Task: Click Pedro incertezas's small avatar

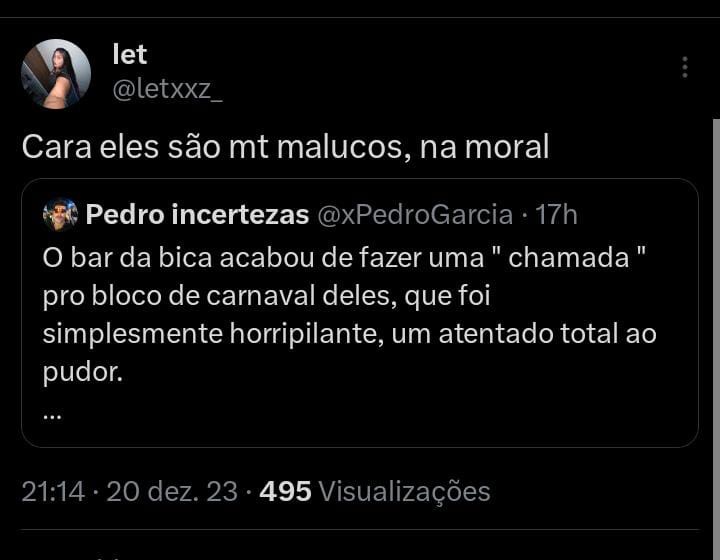Action: pyautogui.click(x=60, y=214)
